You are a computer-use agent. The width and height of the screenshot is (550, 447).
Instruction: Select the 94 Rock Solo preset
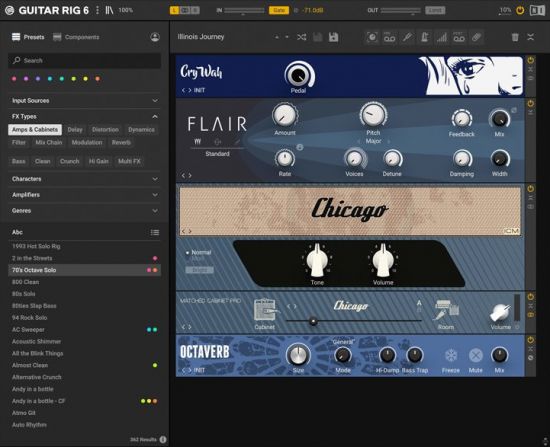coord(85,318)
